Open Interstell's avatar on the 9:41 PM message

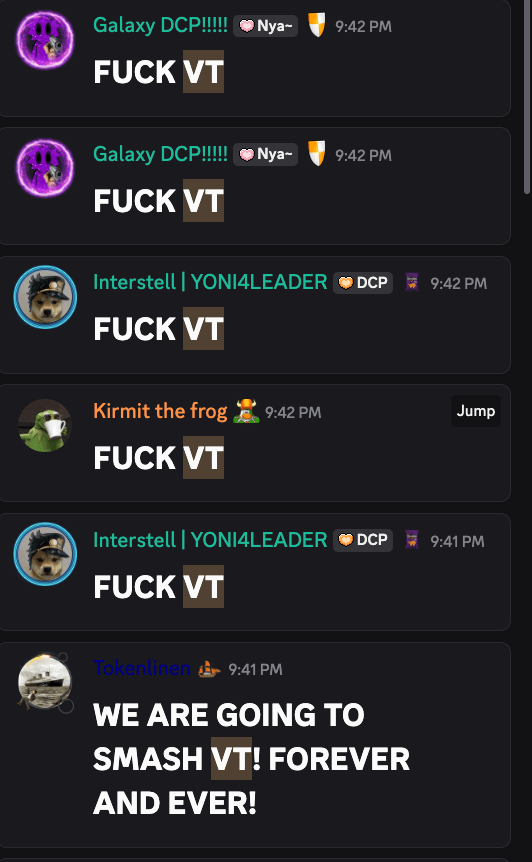(x=45, y=554)
